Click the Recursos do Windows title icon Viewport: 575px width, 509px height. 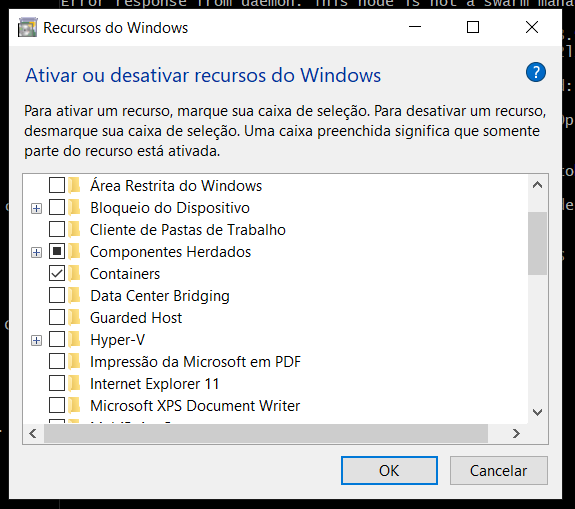click(28, 28)
